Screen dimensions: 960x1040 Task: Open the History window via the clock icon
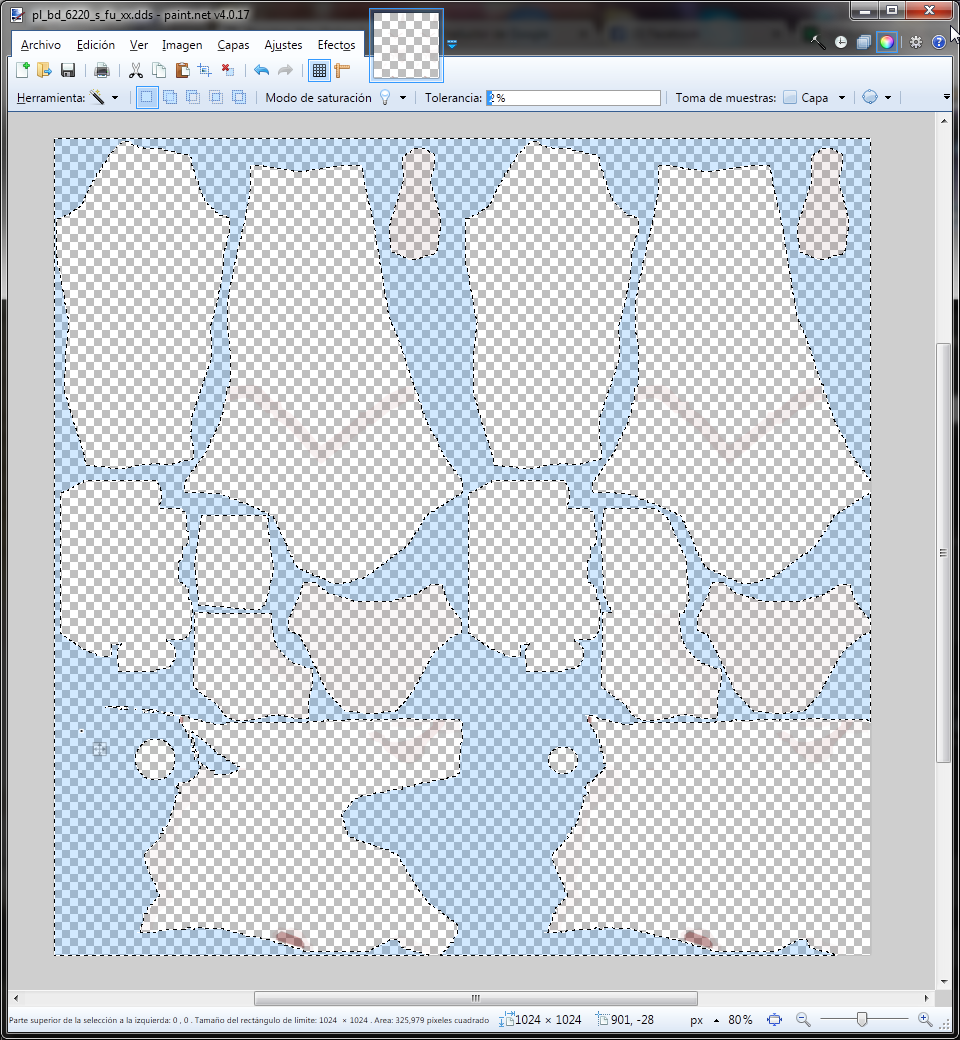(x=840, y=42)
